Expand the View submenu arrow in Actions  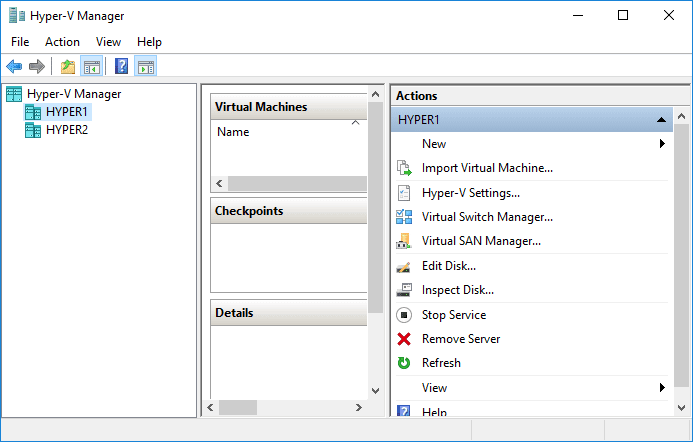coord(662,388)
